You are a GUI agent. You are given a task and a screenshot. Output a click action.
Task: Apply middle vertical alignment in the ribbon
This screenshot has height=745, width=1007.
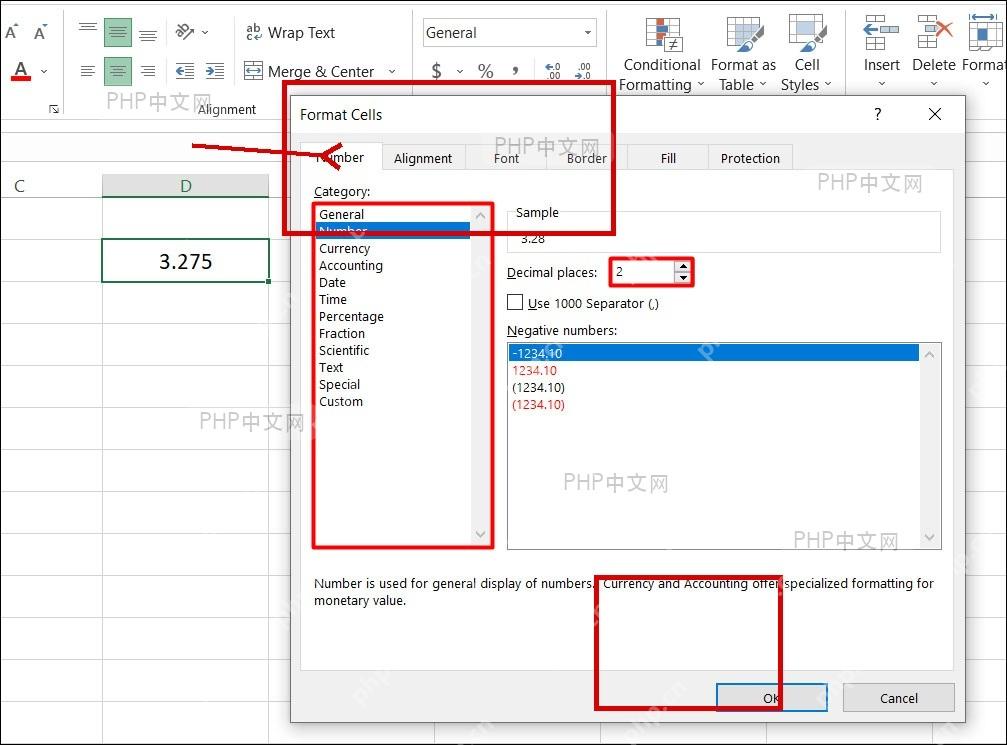118,32
